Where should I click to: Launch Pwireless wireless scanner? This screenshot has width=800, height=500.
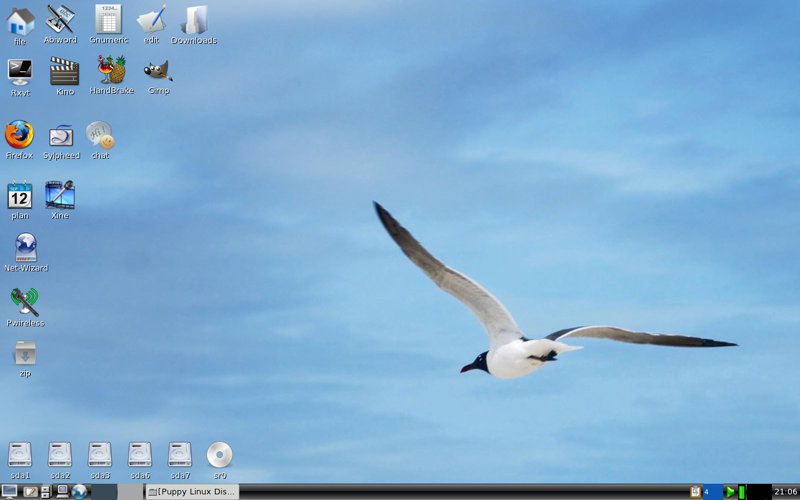tap(25, 301)
